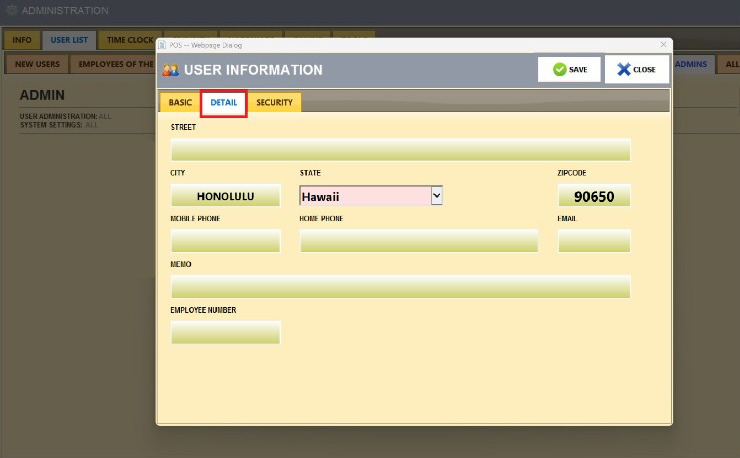Screen dimensions: 740x458
Task: Click the Mobile Phone input field
Action: [x=226, y=241]
